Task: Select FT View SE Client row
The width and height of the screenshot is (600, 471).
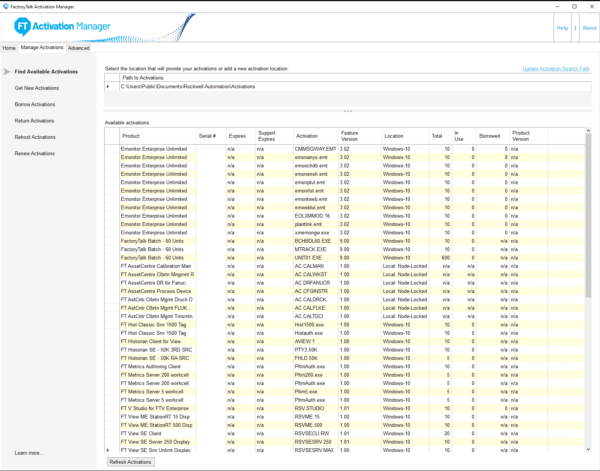Action: (345, 434)
